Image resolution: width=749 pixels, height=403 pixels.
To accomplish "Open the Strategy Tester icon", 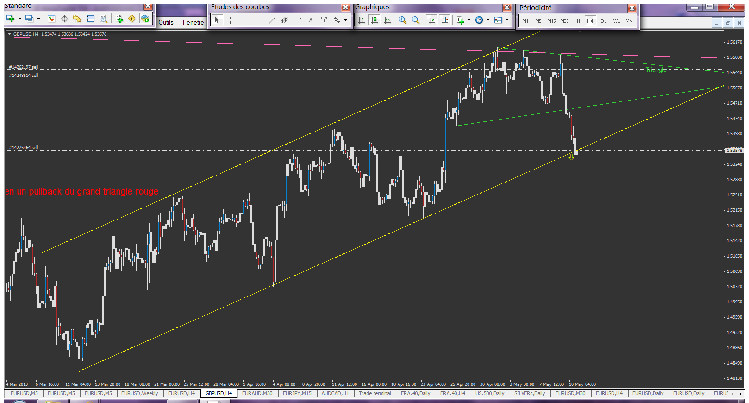I will pyautogui.click(x=103, y=19).
